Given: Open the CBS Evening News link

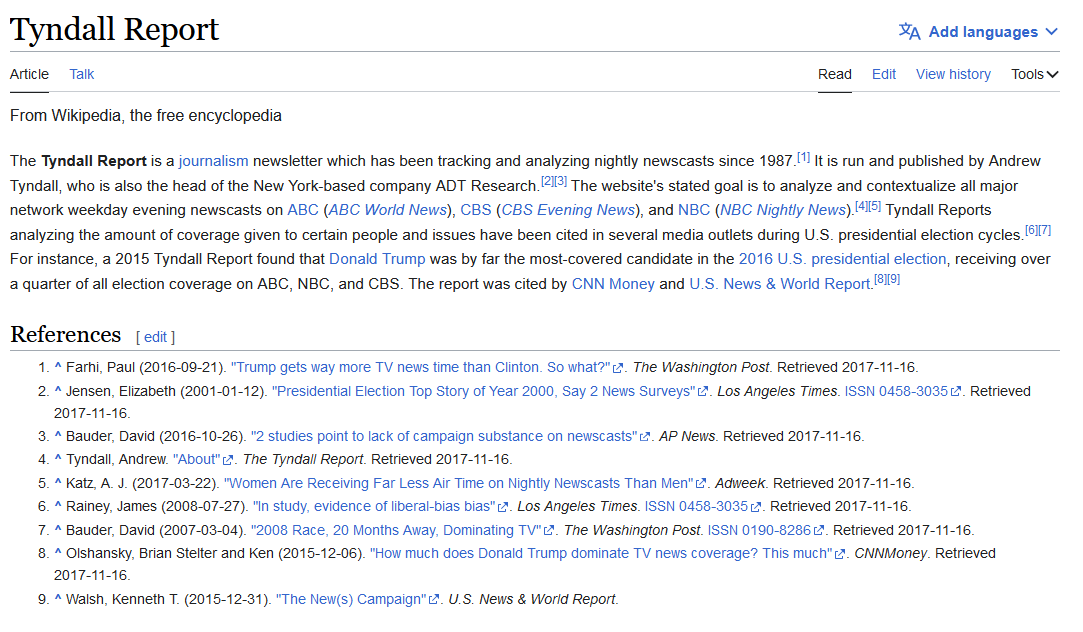Looking at the screenshot, I should (568, 210).
